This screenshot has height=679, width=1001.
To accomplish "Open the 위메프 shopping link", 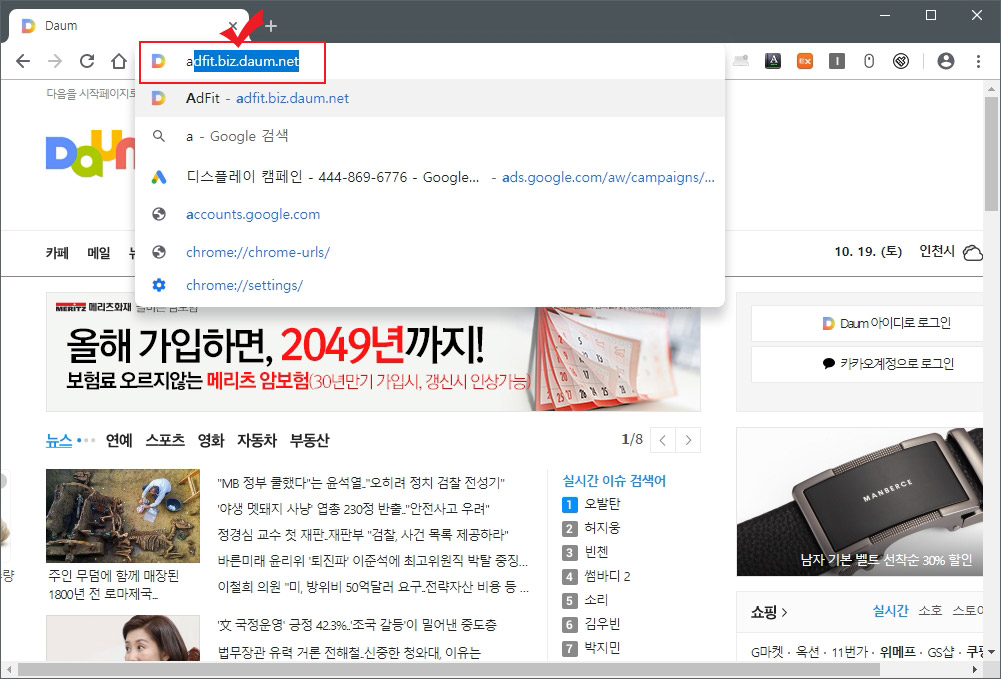I will click(x=898, y=652).
